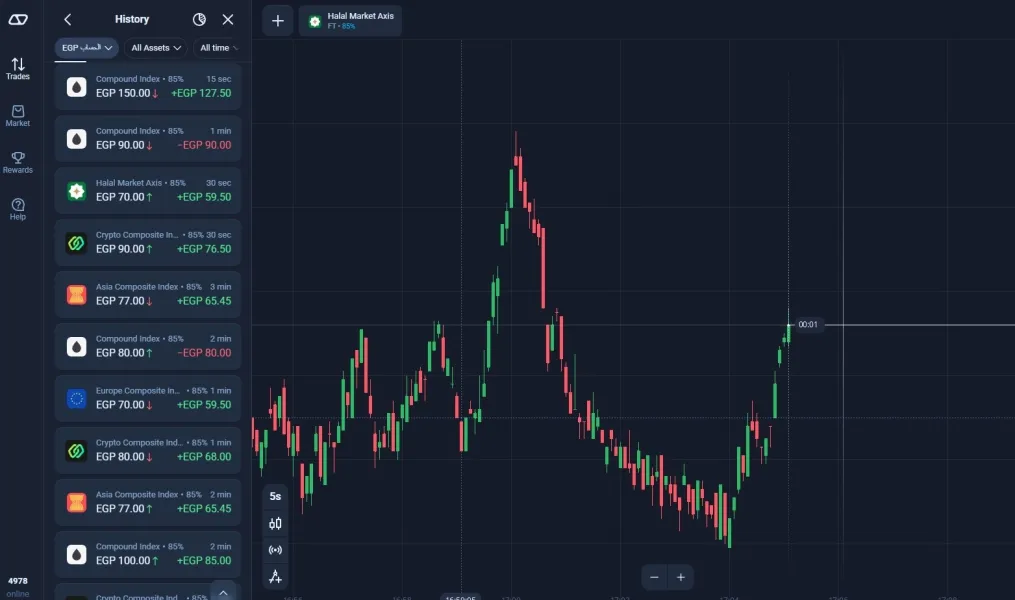Change the 5s chart timeframe
This screenshot has width=1015, height=600.
(x=275, y=496)
